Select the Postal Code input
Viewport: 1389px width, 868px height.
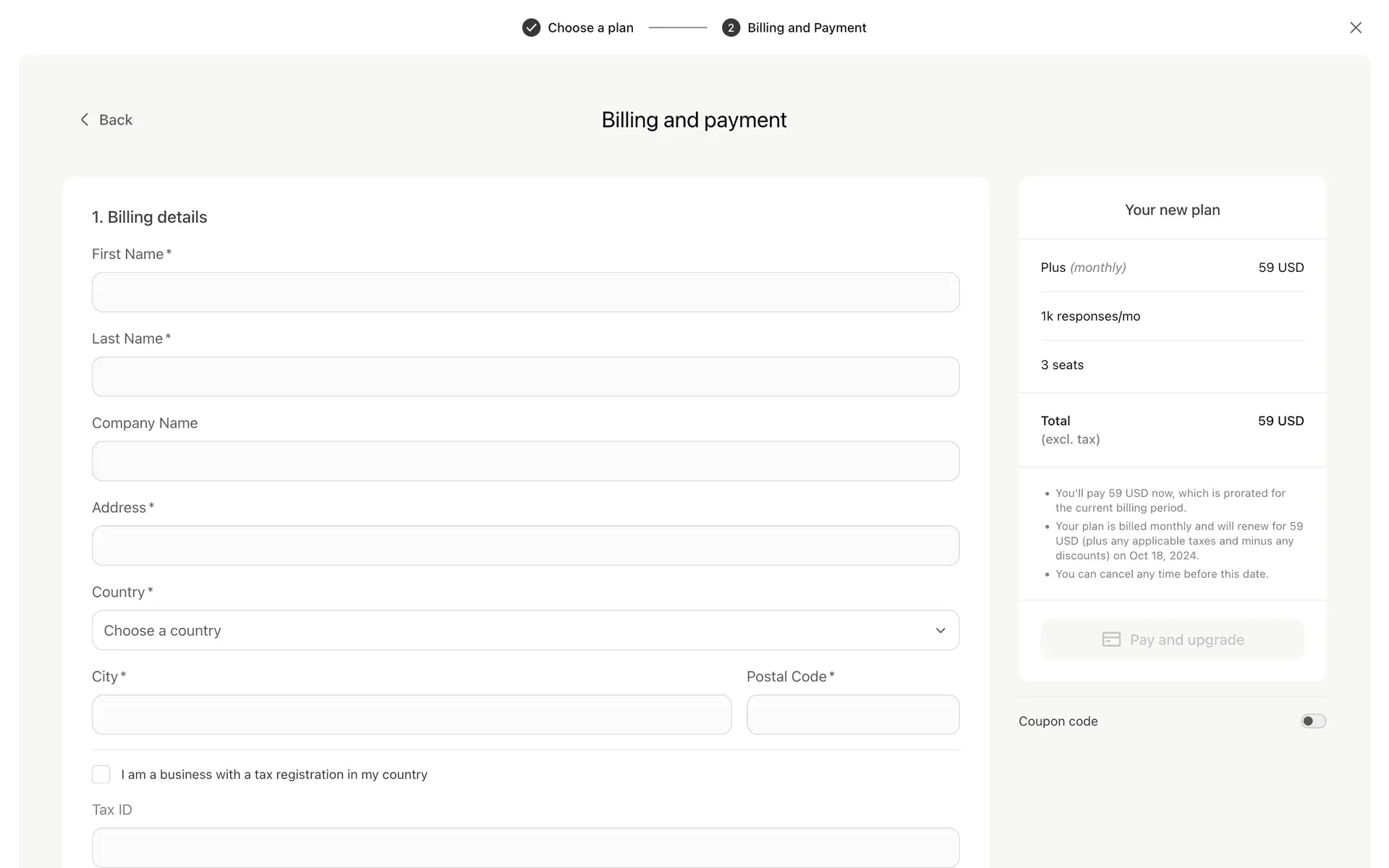click(x=852, y=715)
